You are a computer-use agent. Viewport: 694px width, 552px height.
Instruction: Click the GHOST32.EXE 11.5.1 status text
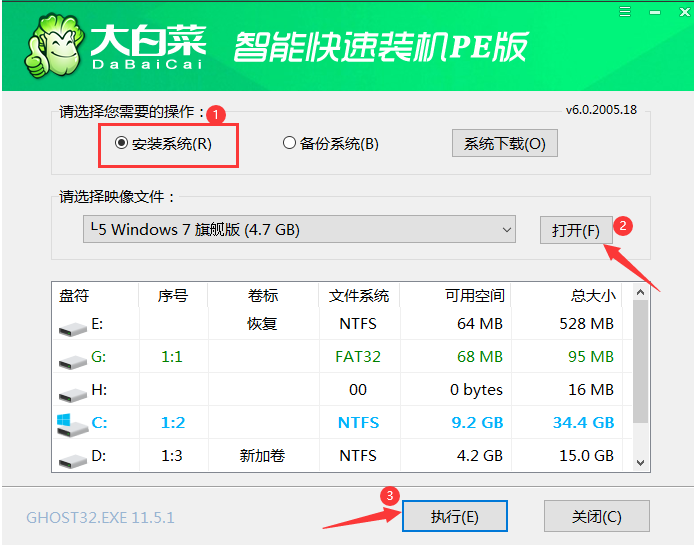pos(100,517)
